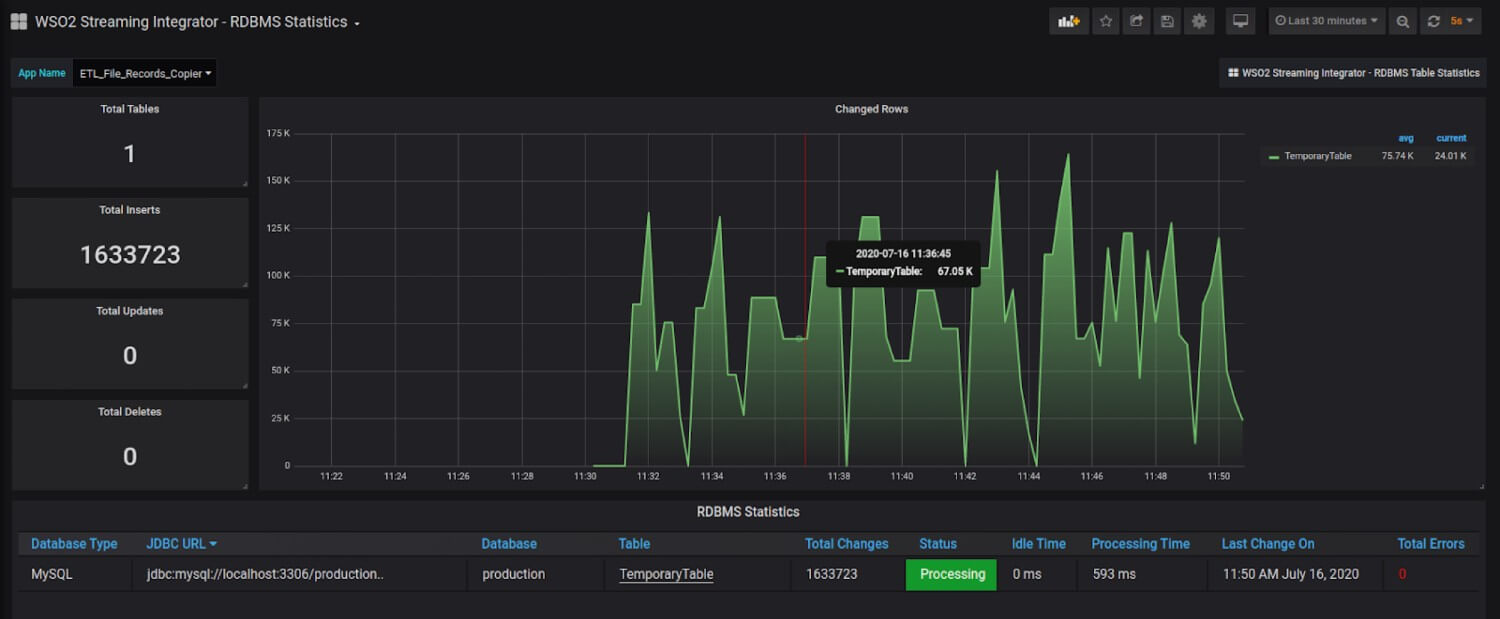Change the 5s auto-refresh interval
This screenshot has width=1500, height=619.
pos(1460,20)
